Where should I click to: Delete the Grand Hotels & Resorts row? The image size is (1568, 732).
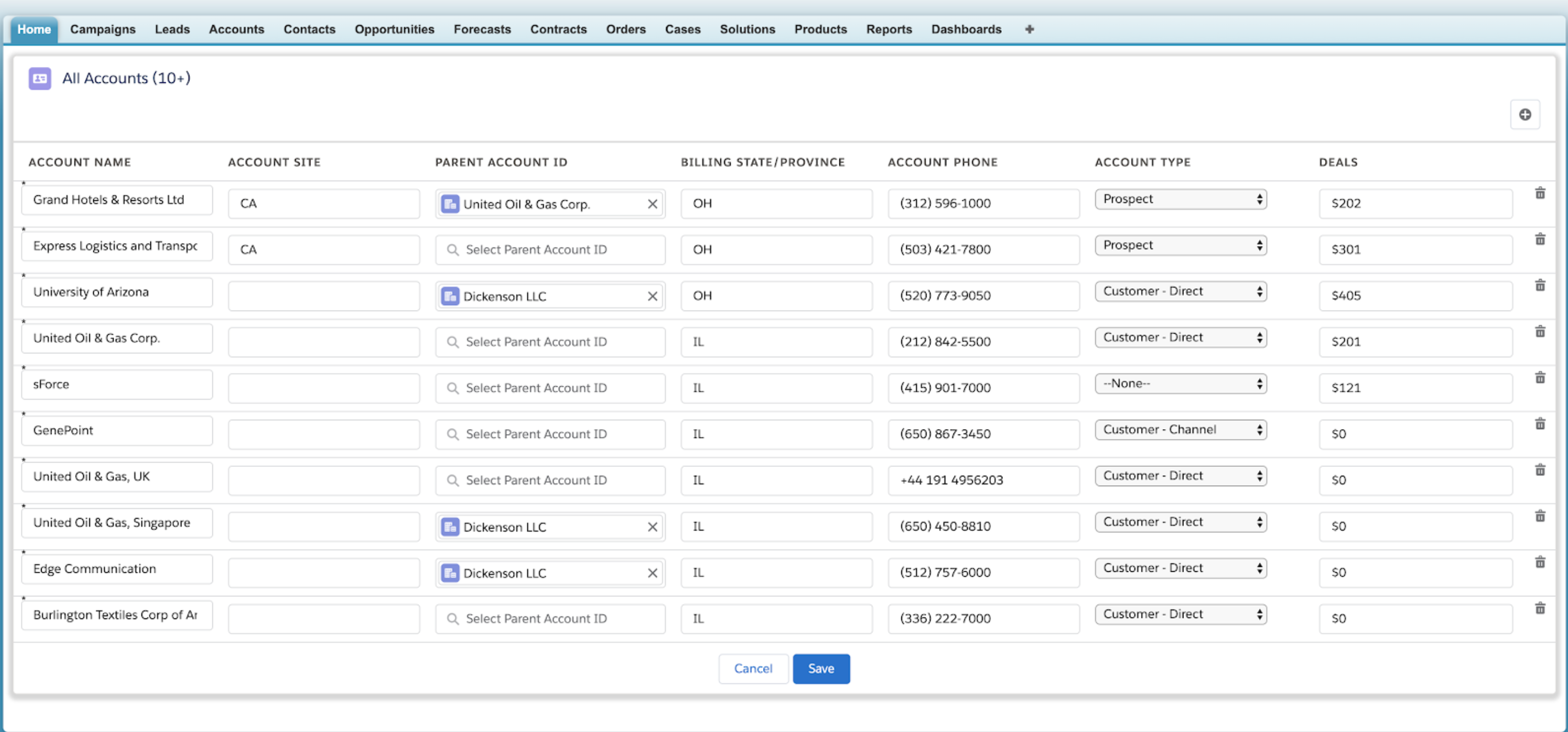point(1539,194)
